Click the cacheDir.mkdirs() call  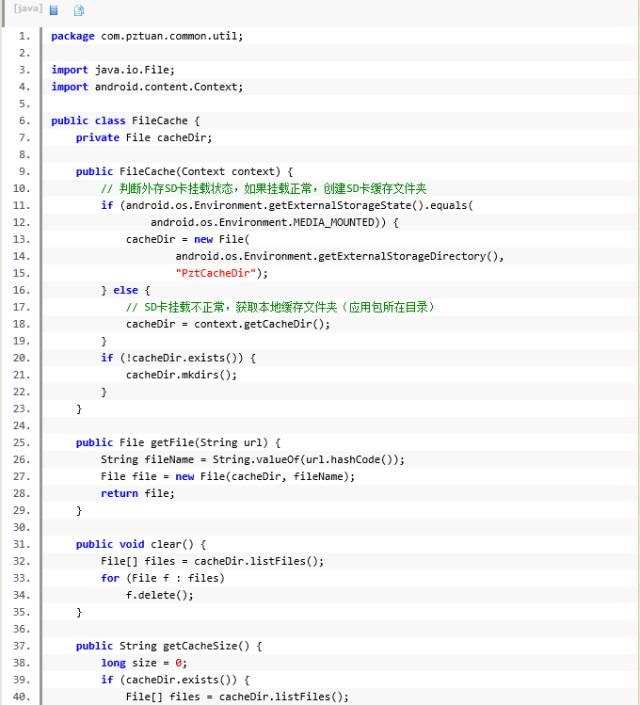point(181,375)
